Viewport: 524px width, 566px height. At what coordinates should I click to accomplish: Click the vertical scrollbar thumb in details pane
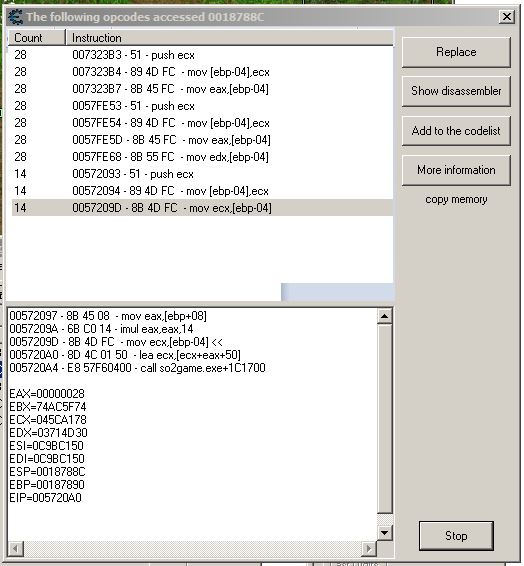point(385,419)
